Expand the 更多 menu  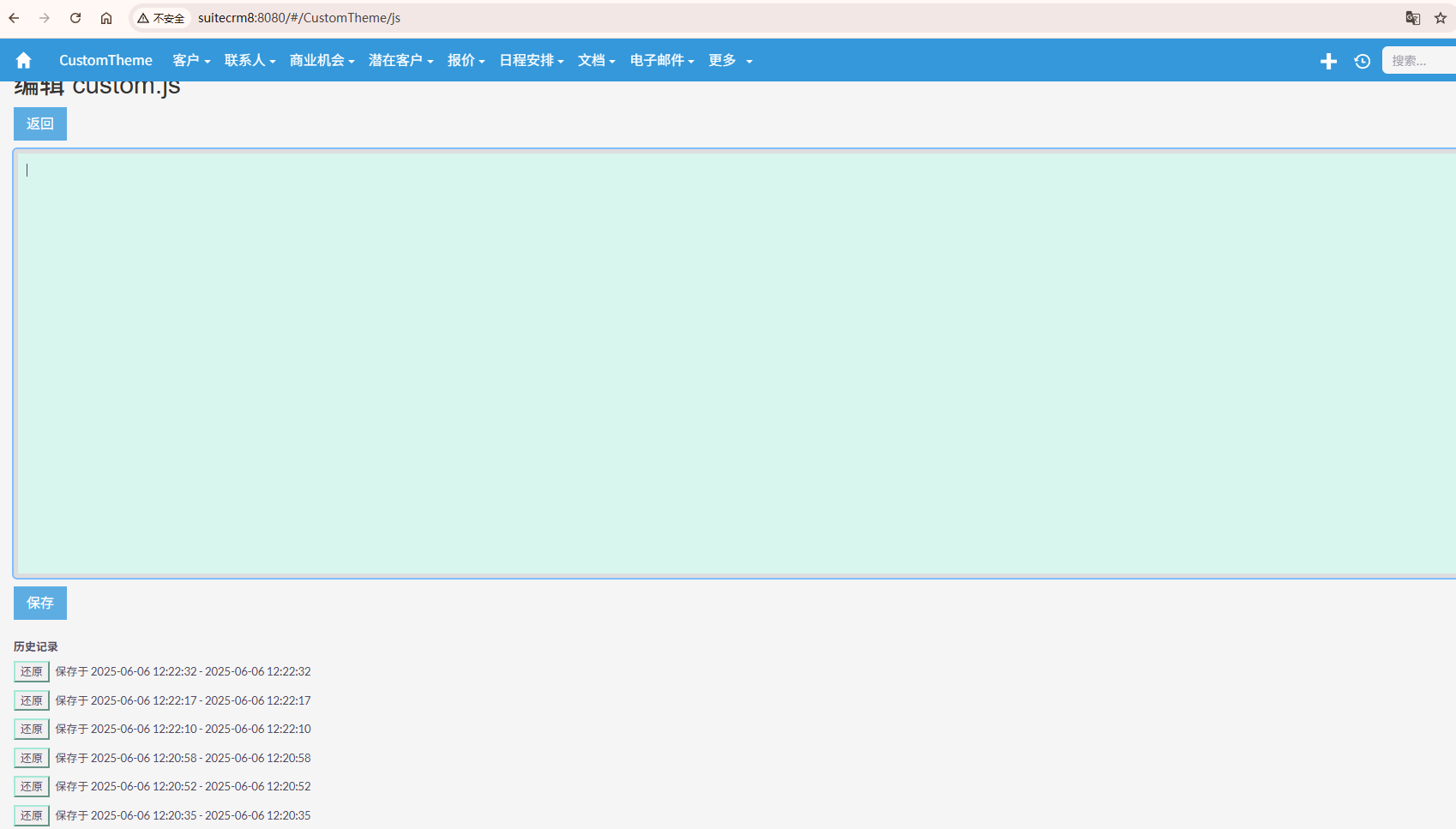coord(730,60)
